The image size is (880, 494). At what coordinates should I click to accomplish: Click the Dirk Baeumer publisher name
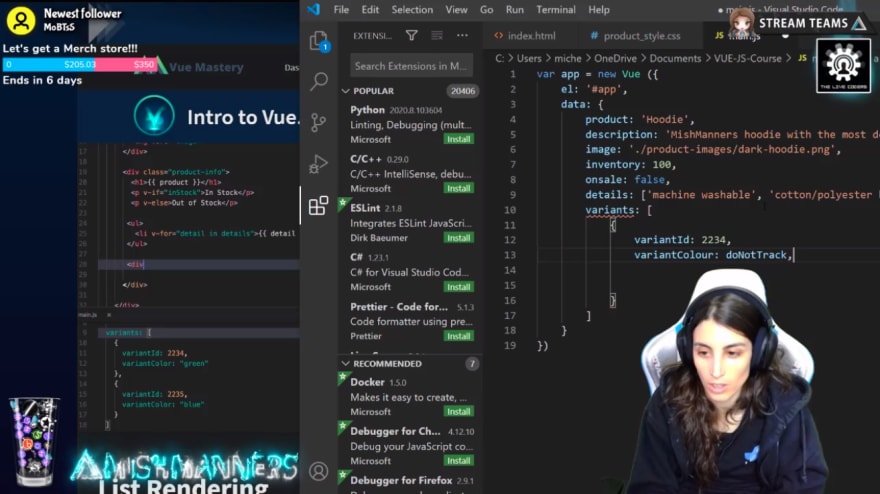click(379, 237)
